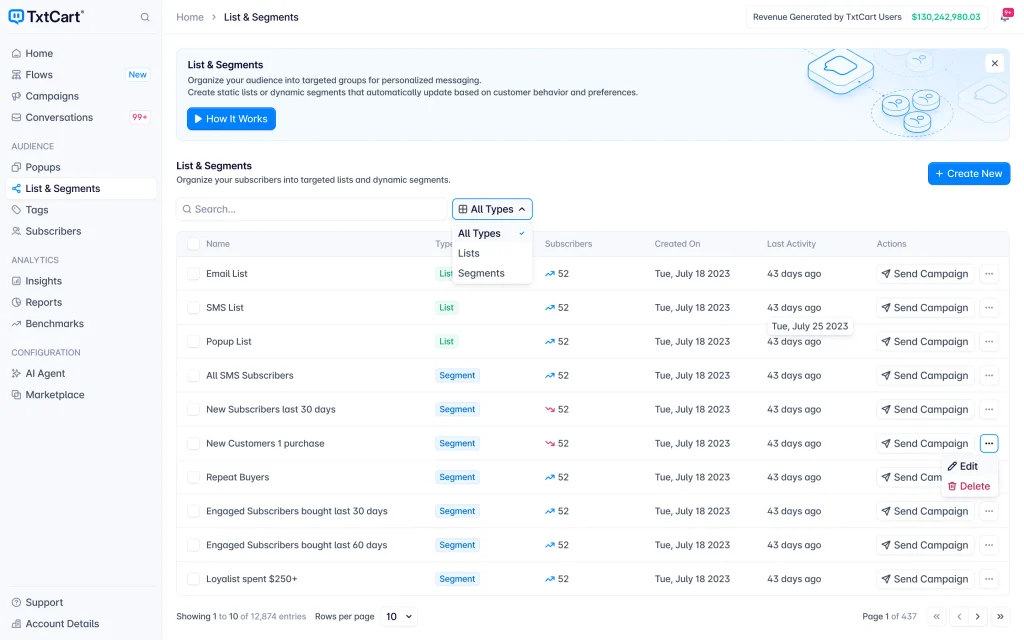Select Lists option in the filter menu
The image size is (1024, 640).
[491, 253]
